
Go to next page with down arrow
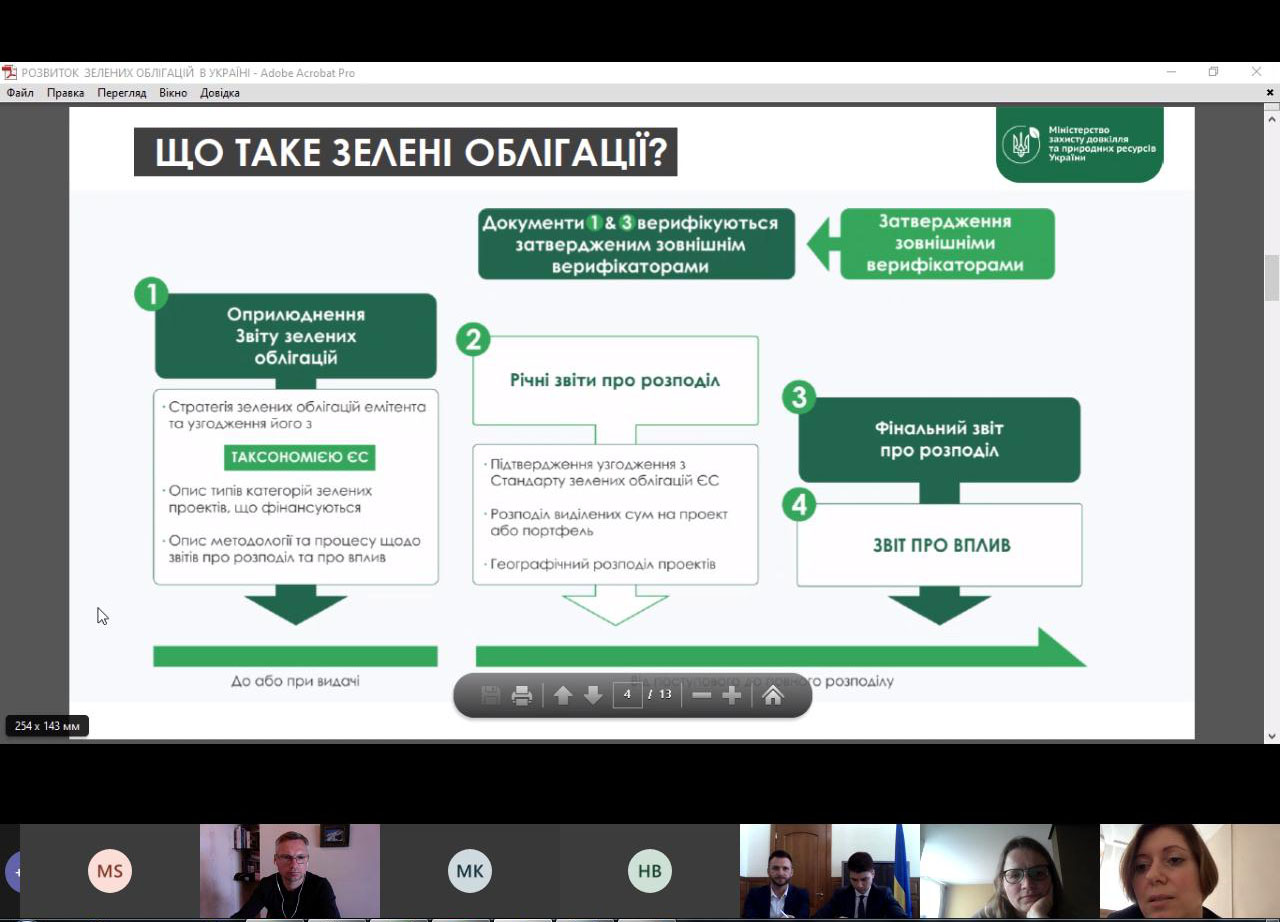coord(593,695)
